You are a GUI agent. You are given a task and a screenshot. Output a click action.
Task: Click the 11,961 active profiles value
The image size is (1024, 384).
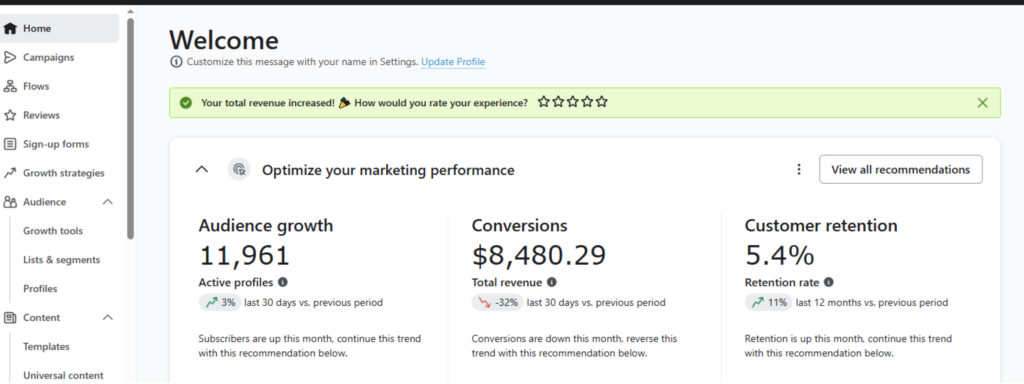tap(244, 255)
